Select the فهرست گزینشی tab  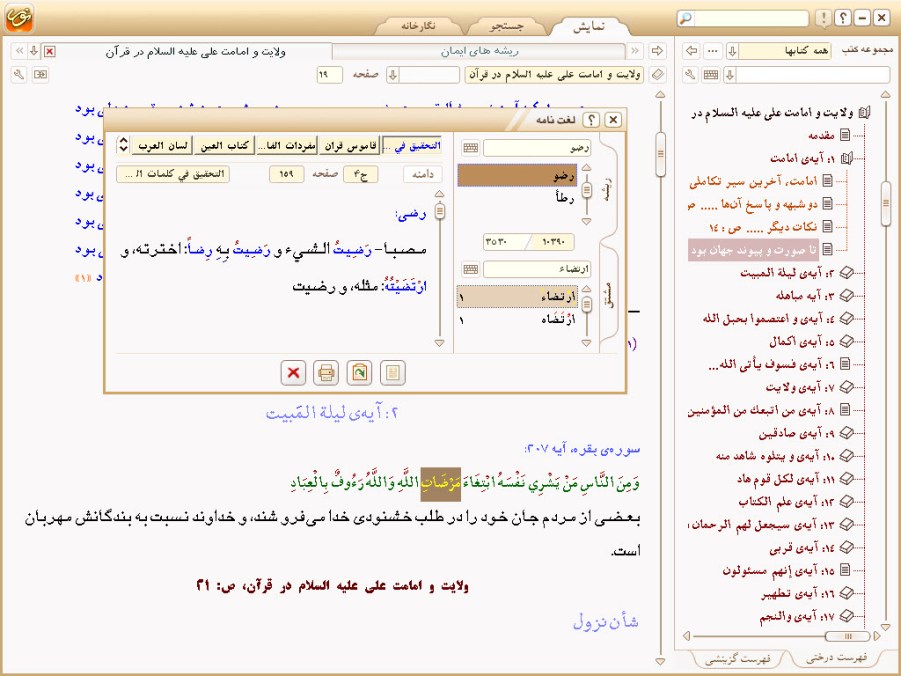[x=738, y=659]
